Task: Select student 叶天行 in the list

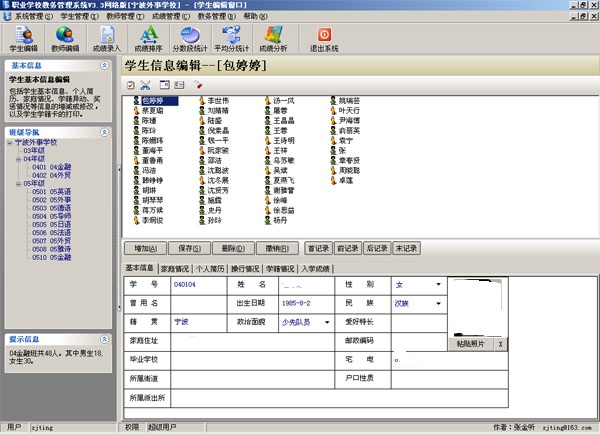Action: click(x=345, y=111)
